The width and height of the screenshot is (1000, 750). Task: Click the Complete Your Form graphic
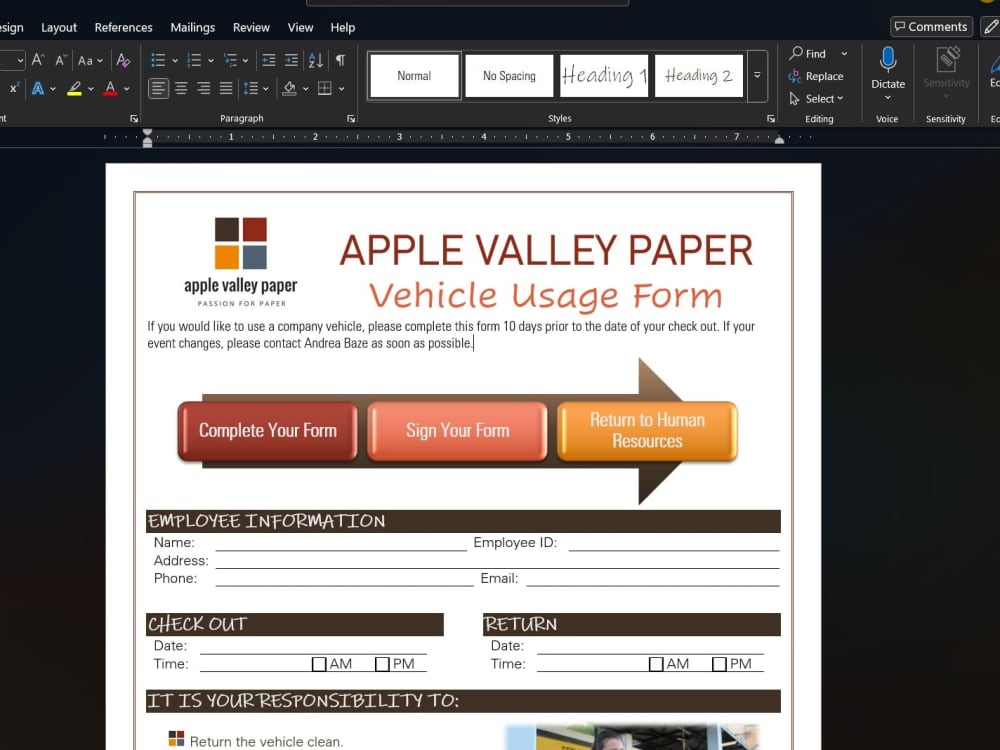pyautogui.click(x=268, y=431)
